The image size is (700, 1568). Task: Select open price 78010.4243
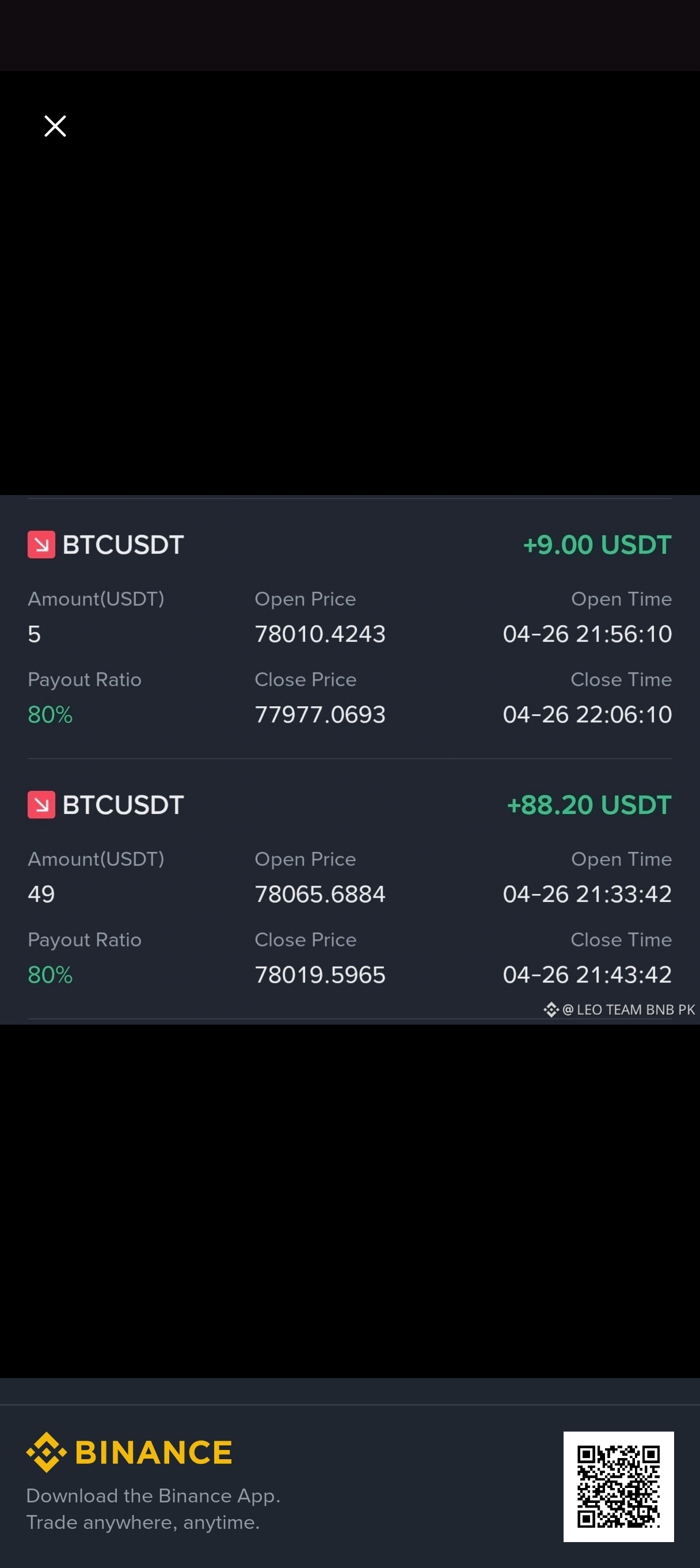coord(320,634)
